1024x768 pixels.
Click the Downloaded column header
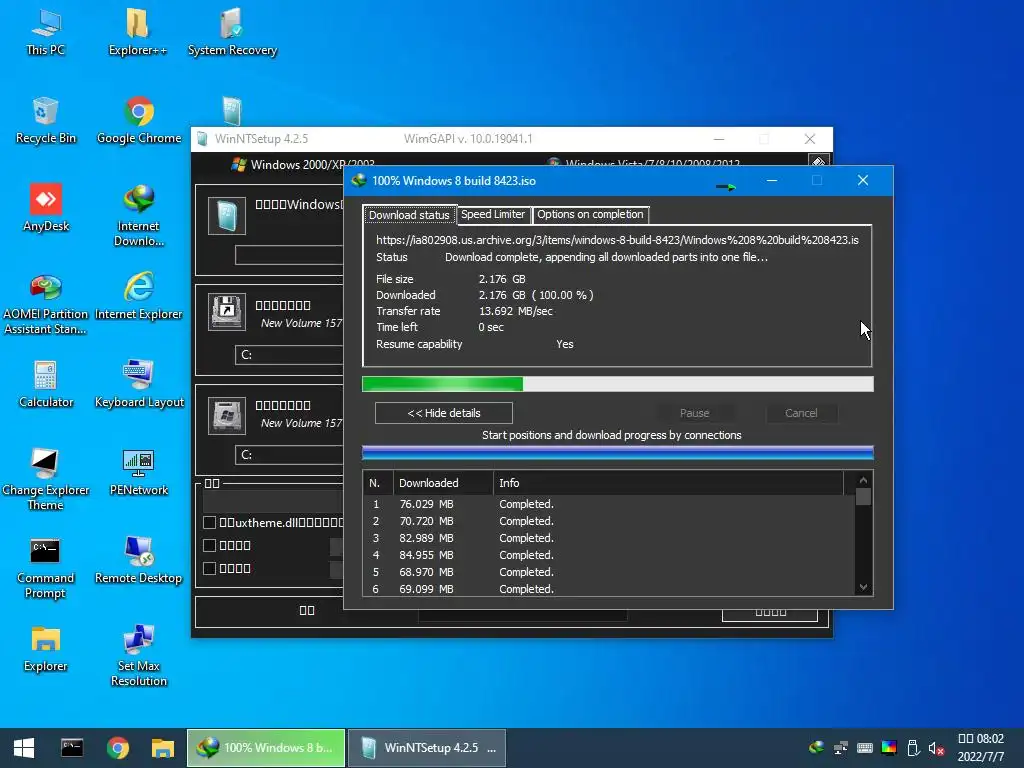pos(443,483)
